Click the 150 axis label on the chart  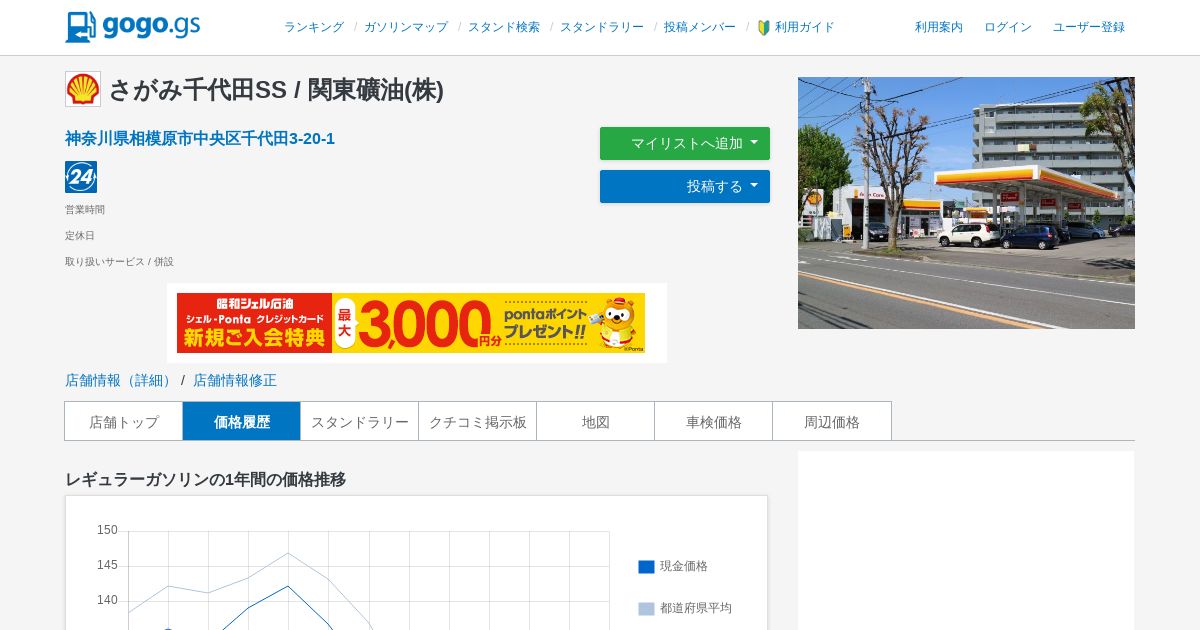tap(107, 530)
